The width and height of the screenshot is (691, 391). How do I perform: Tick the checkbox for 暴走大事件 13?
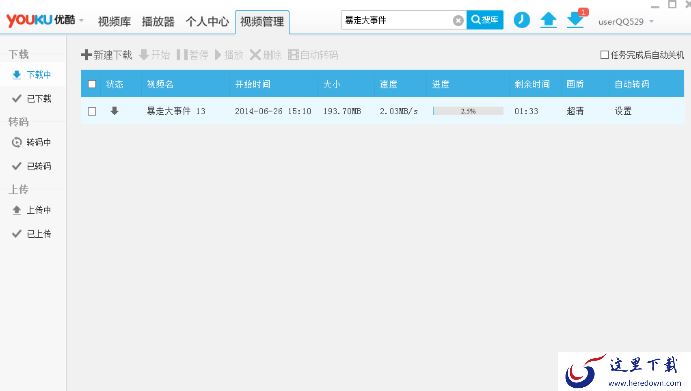pos(92,111)
